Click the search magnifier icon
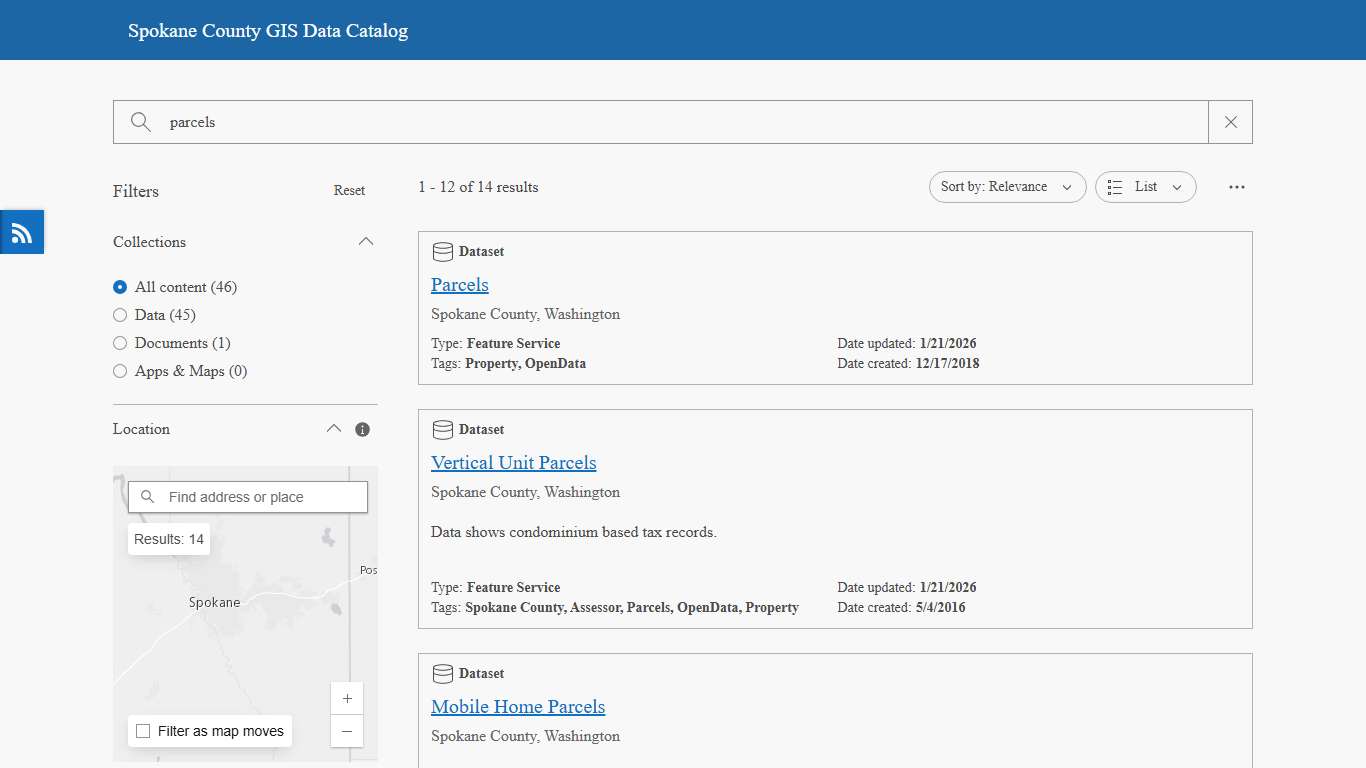The width and height of the screenshot is (1366, 768). 140,121
